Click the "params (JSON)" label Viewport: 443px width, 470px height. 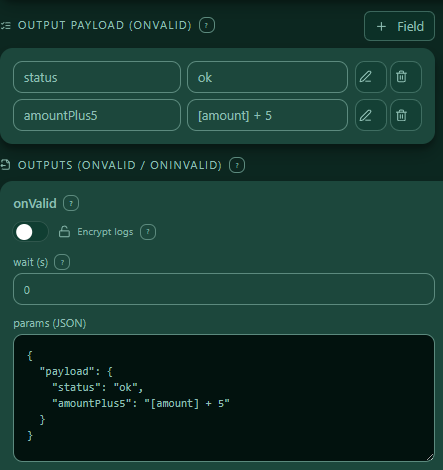50,323
